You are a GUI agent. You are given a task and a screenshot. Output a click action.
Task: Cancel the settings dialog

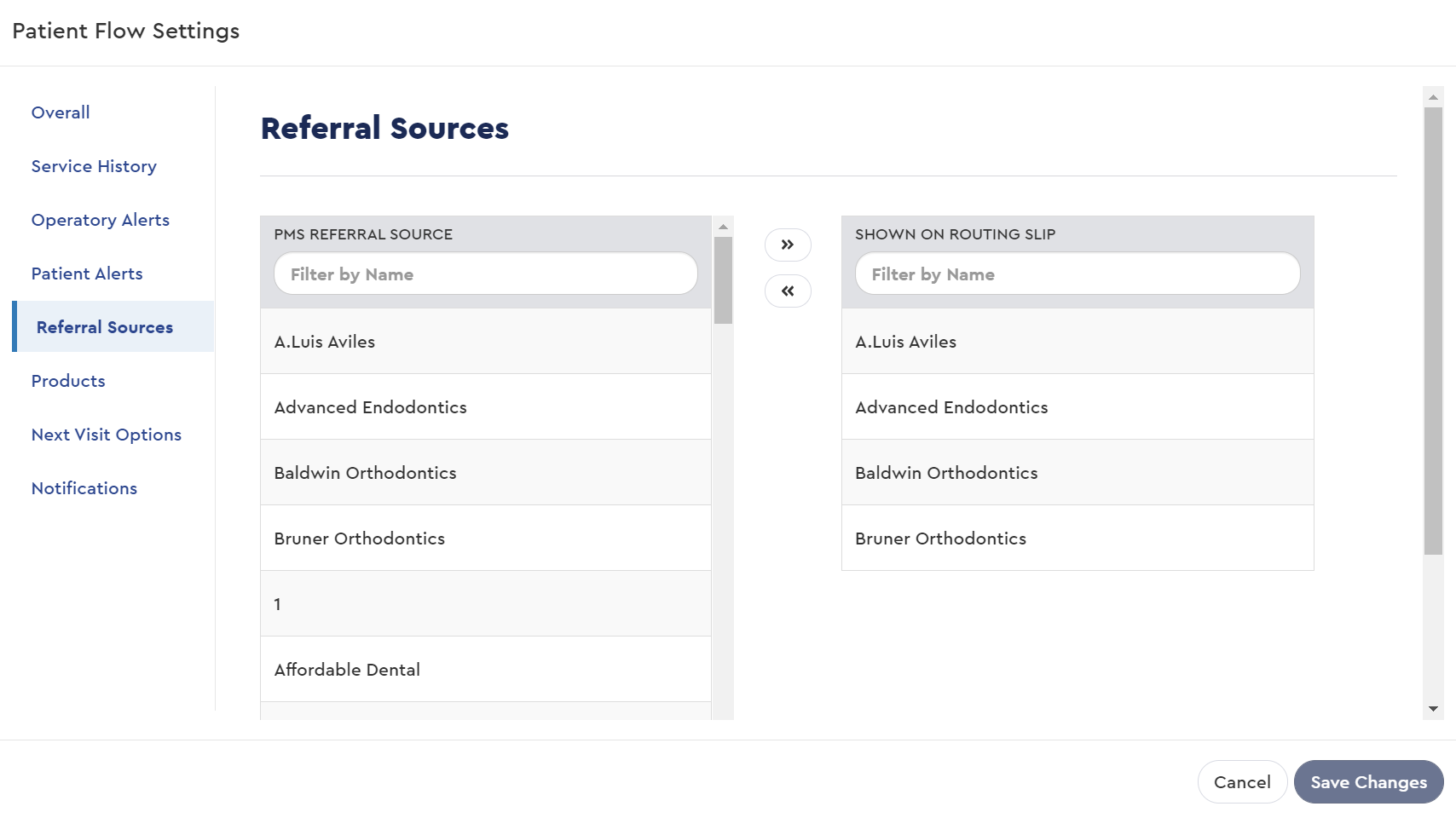point(1242,782)
